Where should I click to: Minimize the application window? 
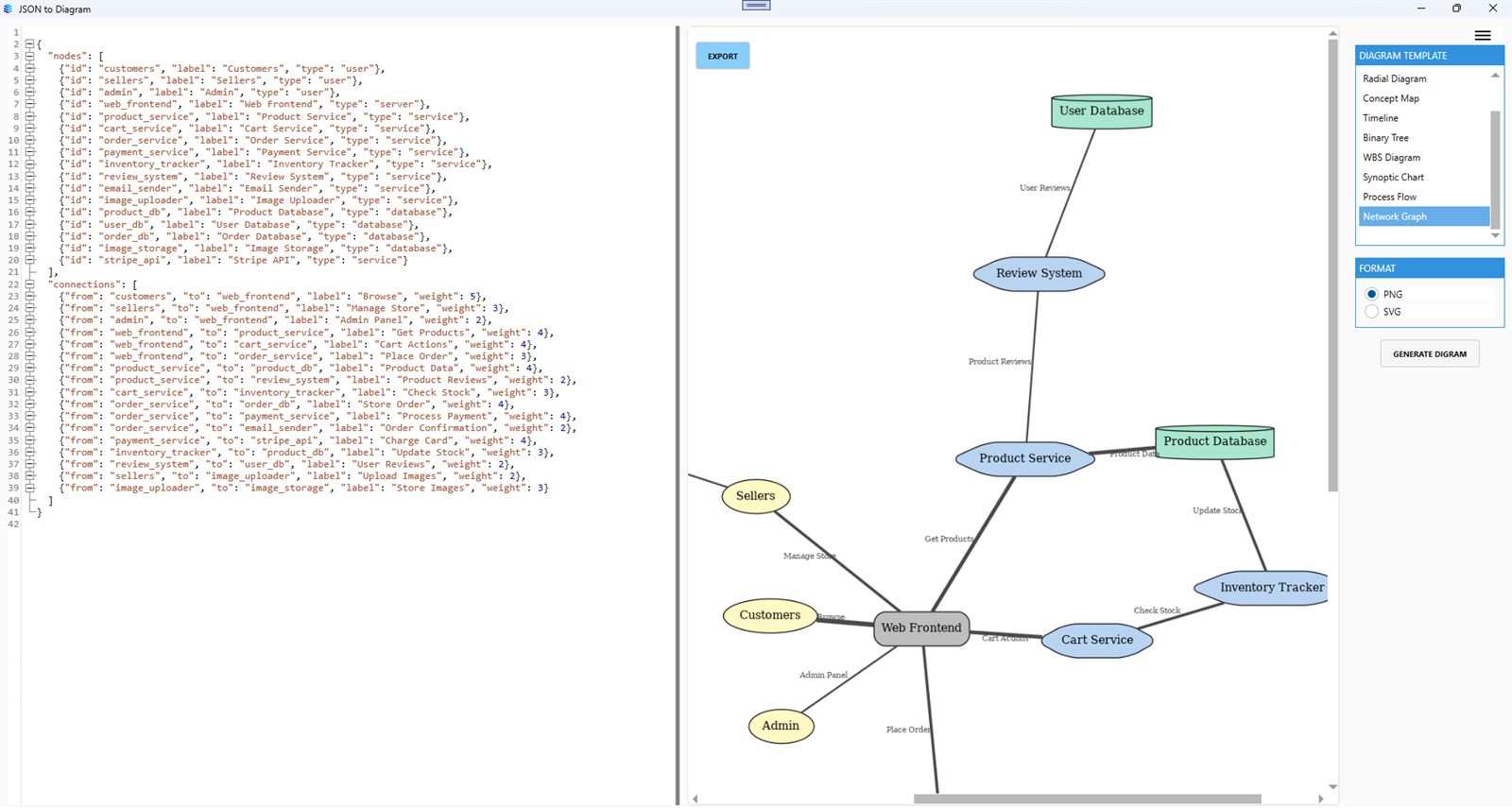pos(1420,9)
